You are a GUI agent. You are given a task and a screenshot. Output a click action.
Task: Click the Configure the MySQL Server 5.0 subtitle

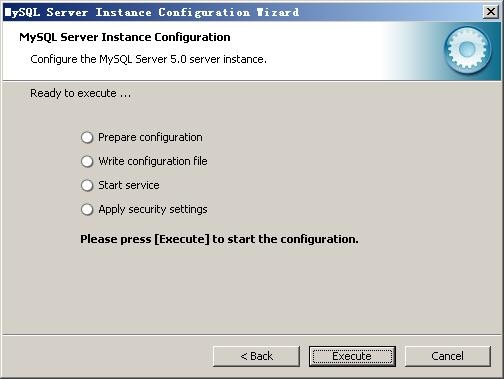148,59
